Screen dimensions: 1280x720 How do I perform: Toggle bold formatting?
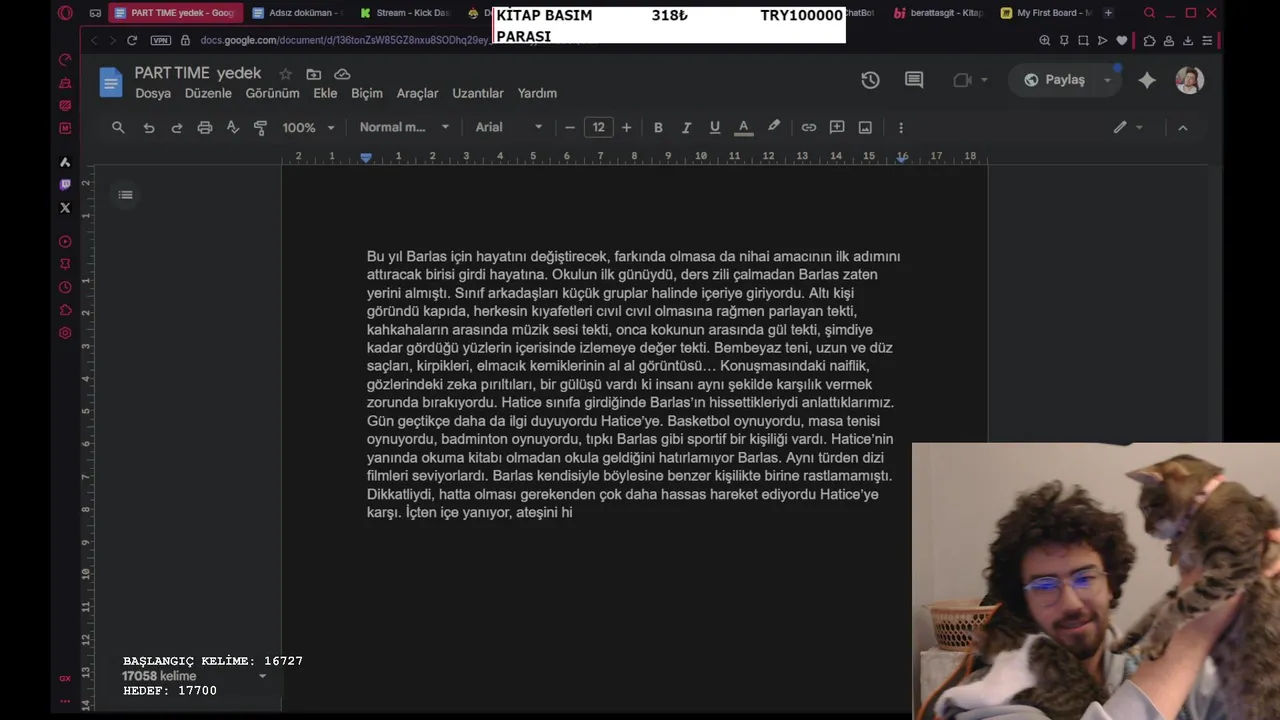pyautogui.click(x=658, y=127)
